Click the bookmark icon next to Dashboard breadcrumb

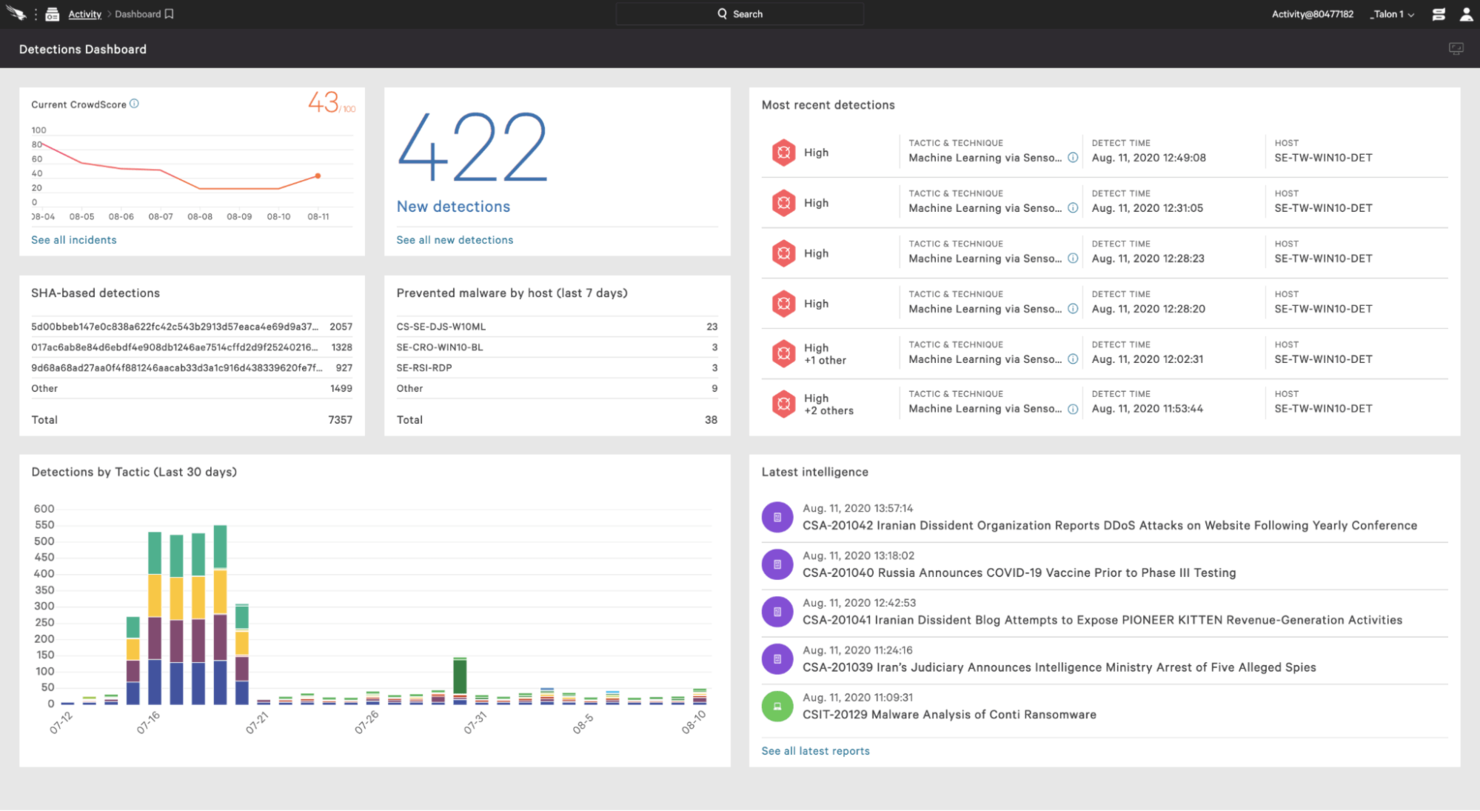(x=168, y=13)
